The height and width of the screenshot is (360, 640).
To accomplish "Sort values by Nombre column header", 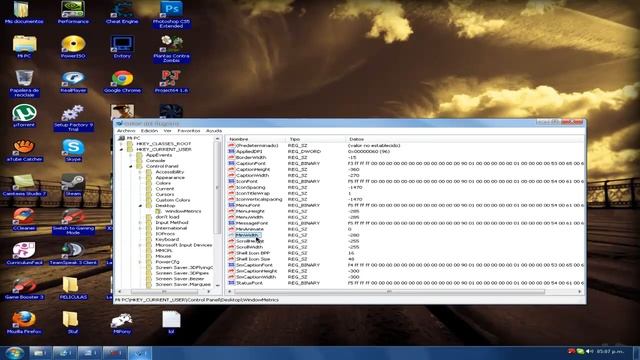I will coord(256,139).
